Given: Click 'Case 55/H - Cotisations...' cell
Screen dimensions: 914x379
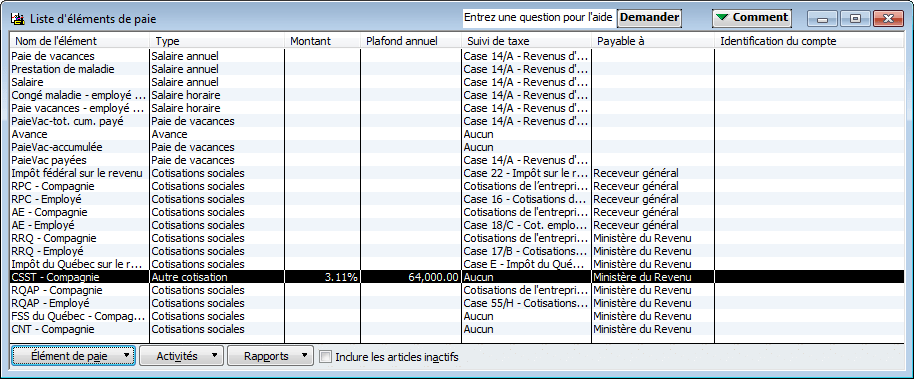Looking at the screenshot, I should [526, 303].
